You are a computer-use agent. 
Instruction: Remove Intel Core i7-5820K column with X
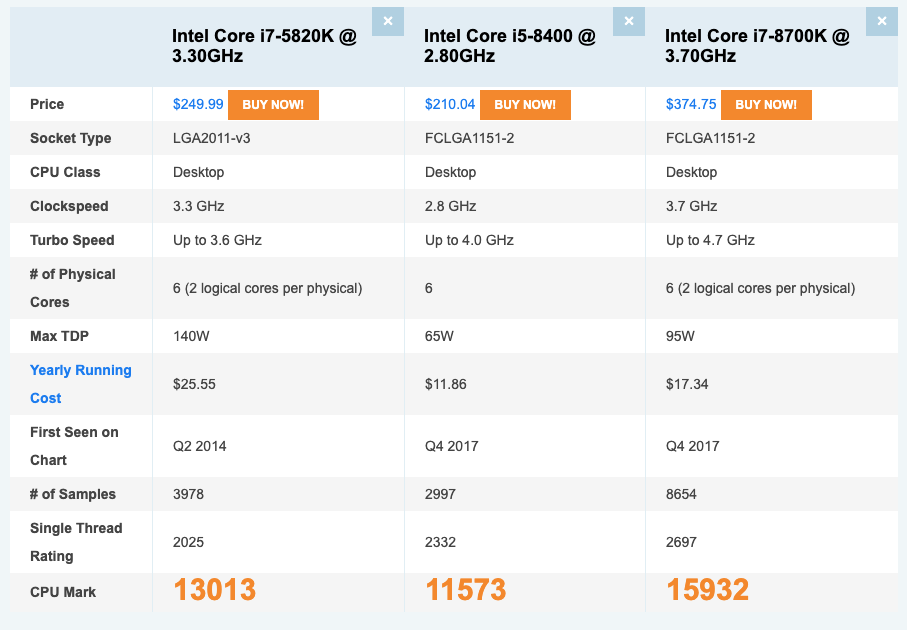[387, 21]
